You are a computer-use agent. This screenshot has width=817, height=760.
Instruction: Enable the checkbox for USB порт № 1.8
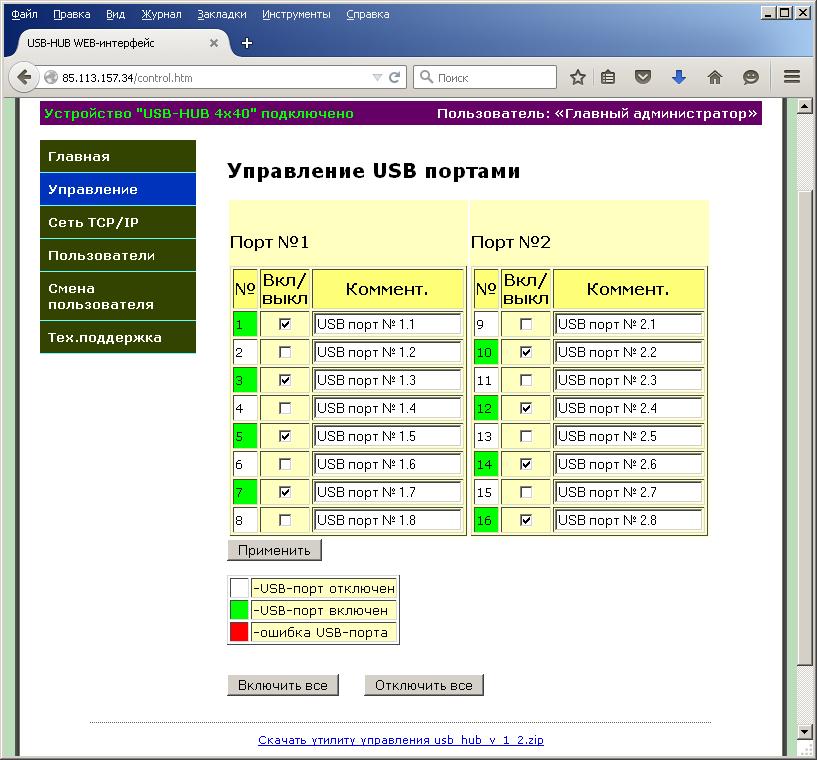pyautogui.click(x=285, y=520)
